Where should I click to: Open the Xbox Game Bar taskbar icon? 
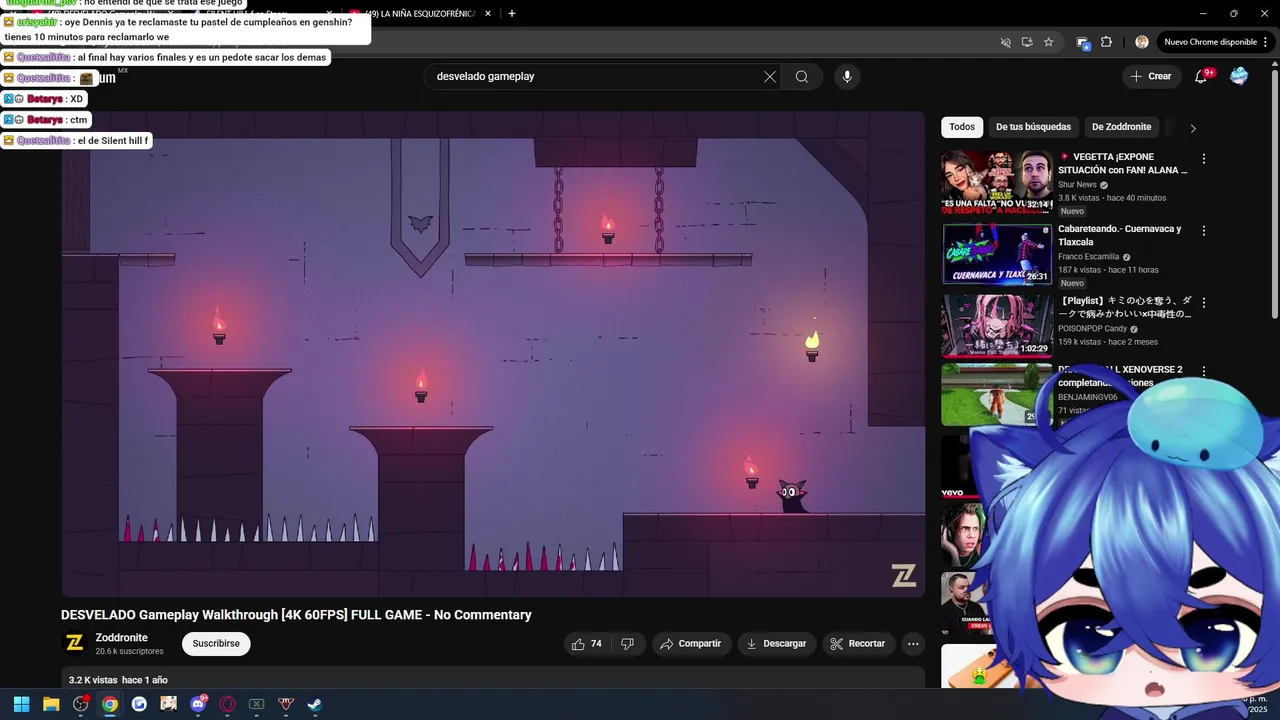point(256,704)
